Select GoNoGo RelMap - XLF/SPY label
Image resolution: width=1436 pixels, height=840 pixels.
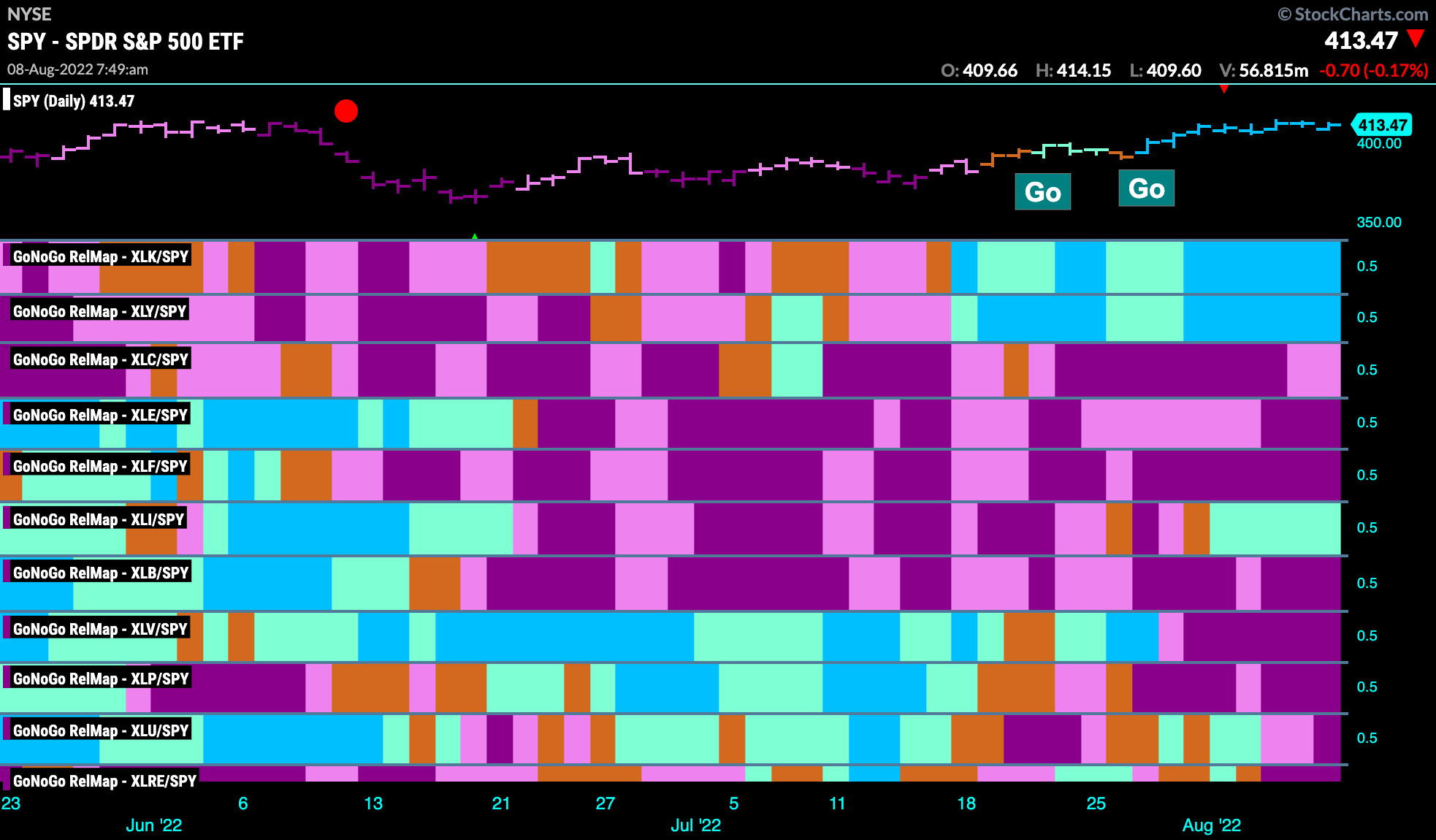coord(101,466)
